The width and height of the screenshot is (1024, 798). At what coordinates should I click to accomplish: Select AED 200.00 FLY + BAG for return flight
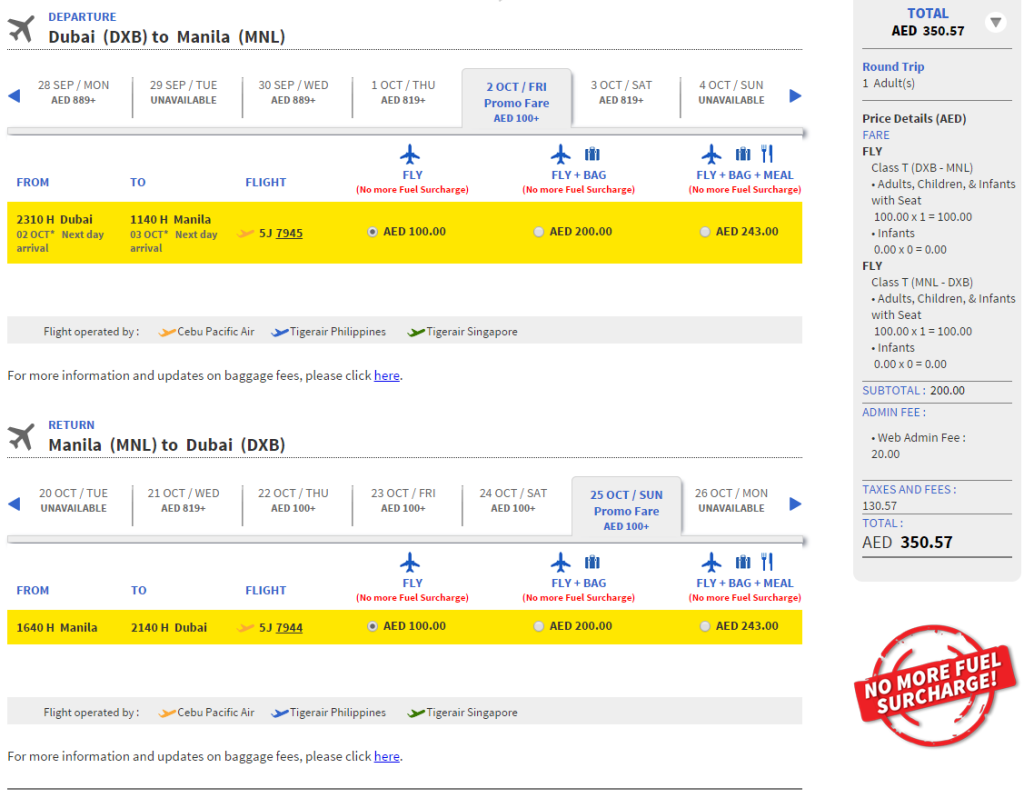[x=538, y=626]
